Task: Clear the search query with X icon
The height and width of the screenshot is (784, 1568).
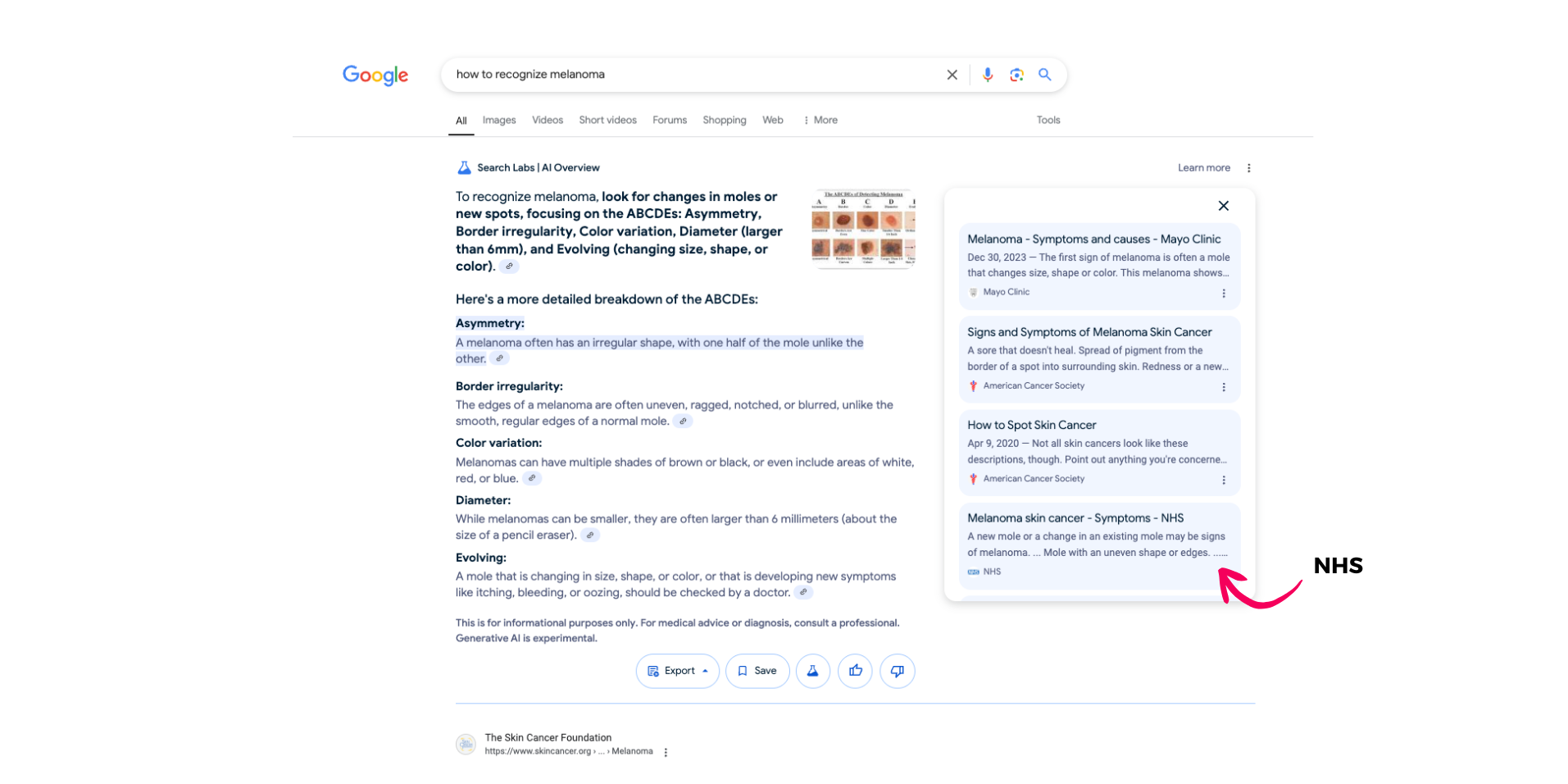Action: coord(952,75)
